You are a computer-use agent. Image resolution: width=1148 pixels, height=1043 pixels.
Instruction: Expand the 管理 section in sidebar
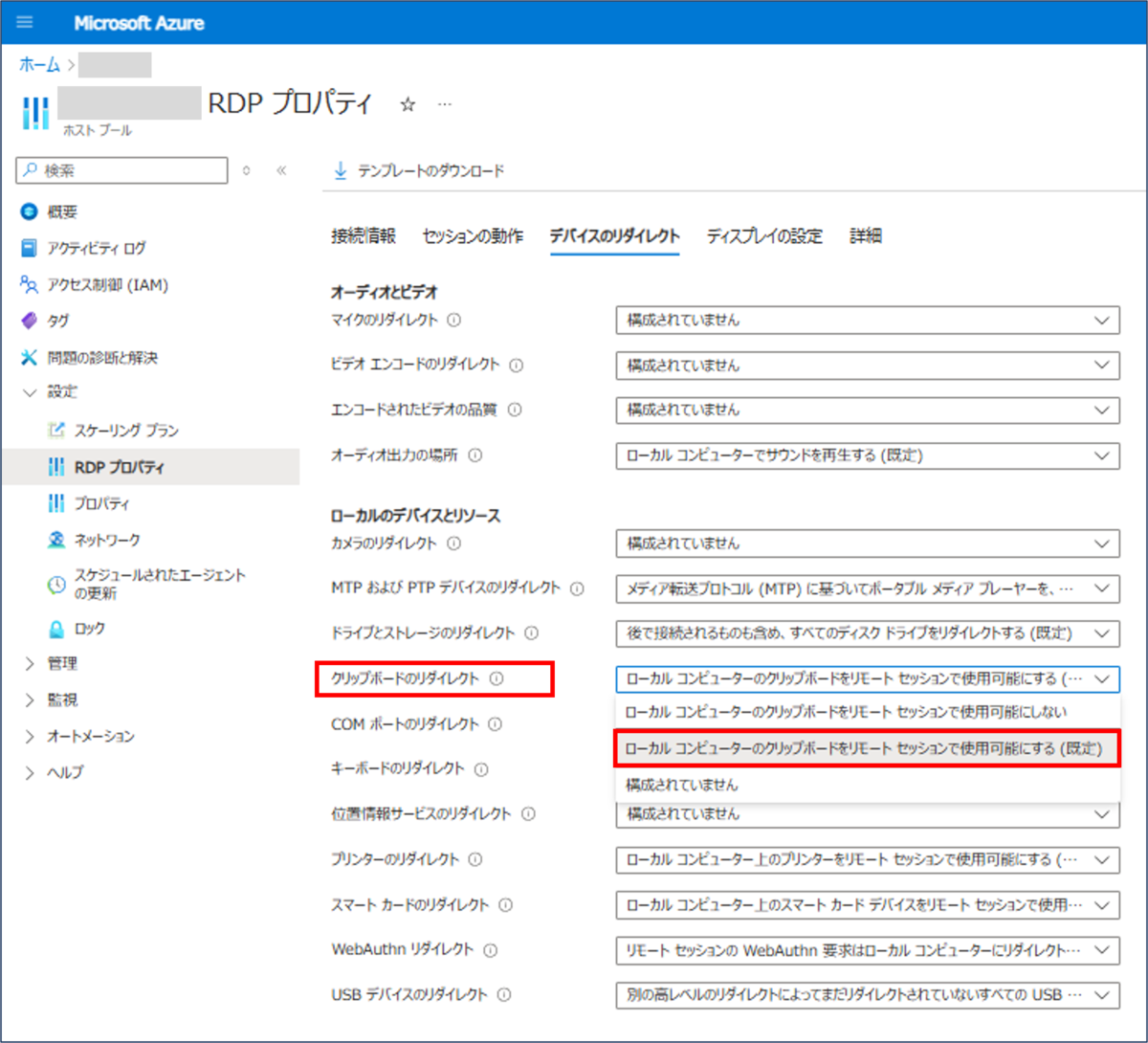[x=29, y=664]
